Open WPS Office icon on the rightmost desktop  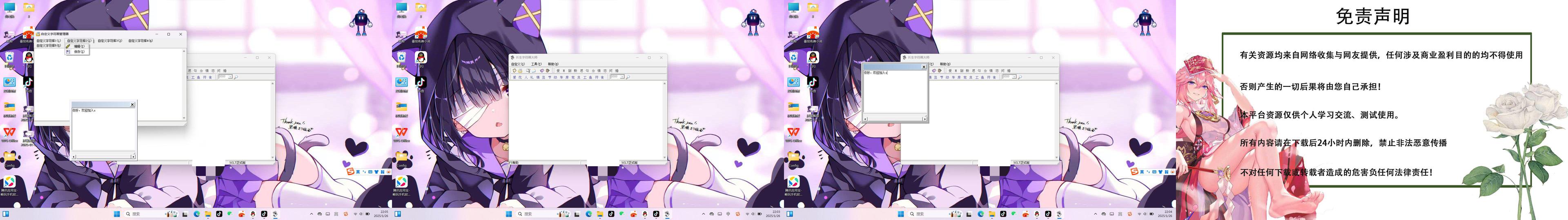coord(793,132)
